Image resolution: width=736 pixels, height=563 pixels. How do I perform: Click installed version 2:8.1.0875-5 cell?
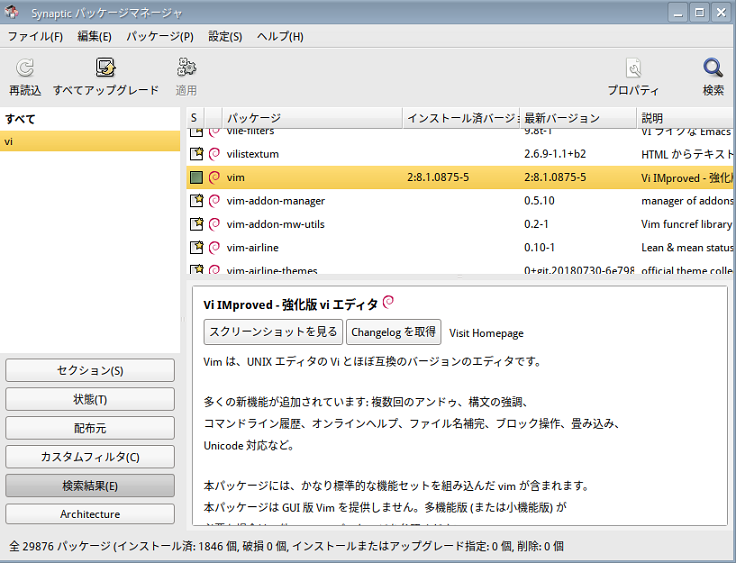[x=437, y=177]
